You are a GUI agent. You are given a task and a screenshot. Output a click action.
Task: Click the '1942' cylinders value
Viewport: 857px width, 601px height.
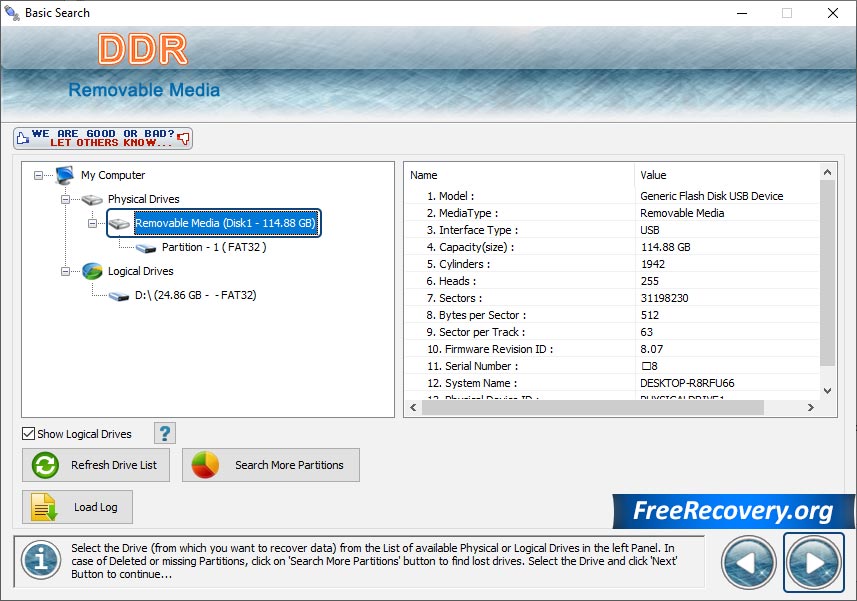653,264
